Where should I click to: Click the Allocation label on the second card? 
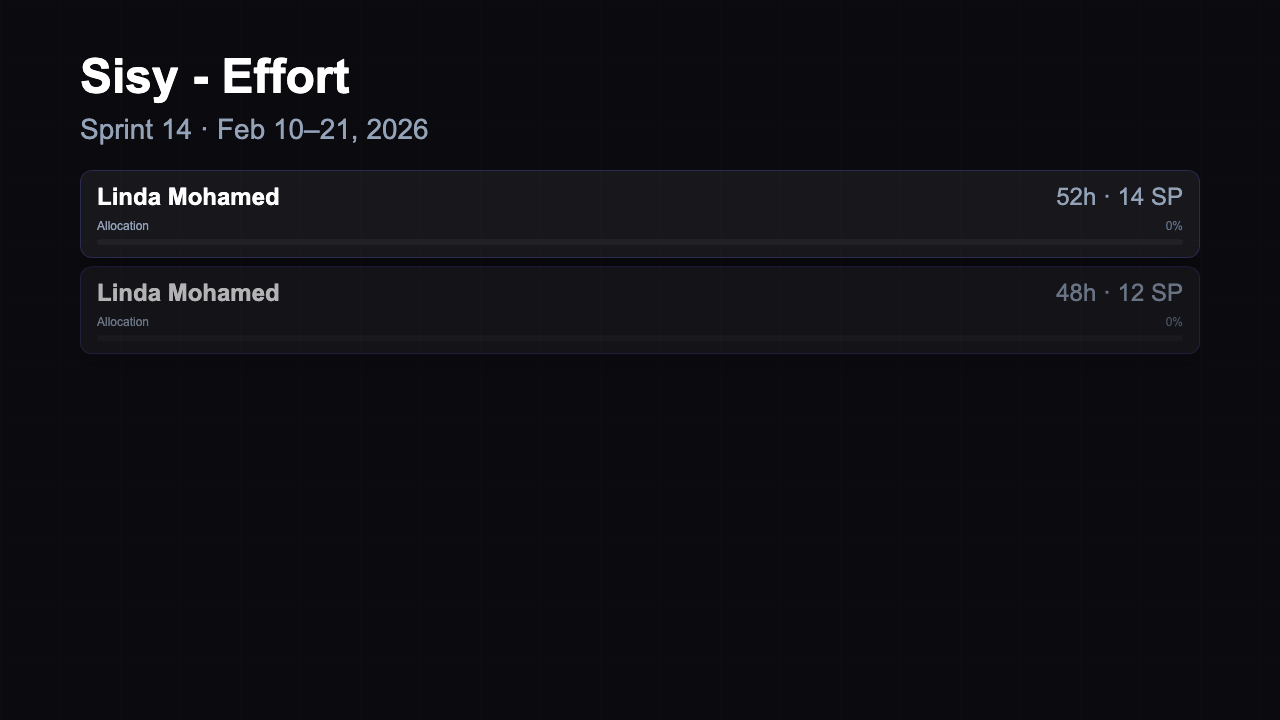pos(122,322)
